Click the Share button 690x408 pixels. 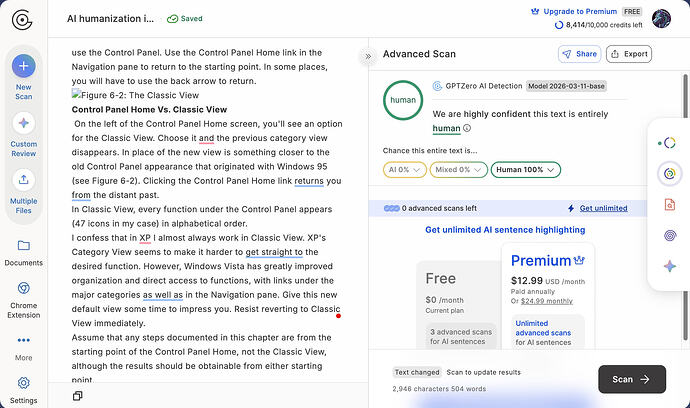click(x=579, y=54)
